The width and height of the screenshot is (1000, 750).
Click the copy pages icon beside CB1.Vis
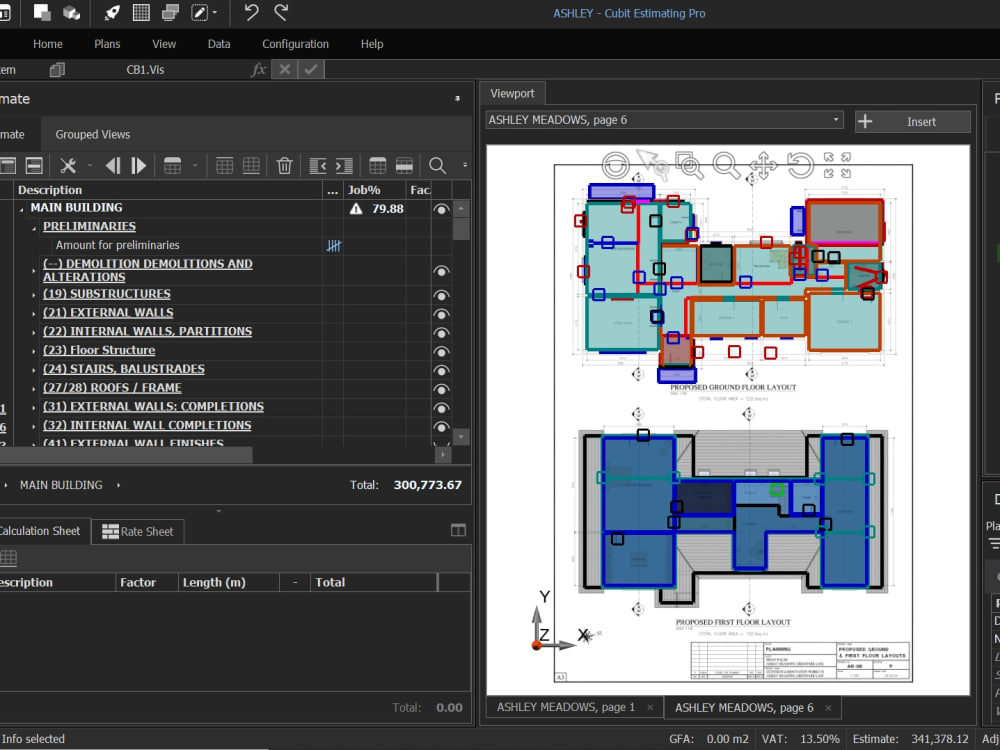point(57,70)
